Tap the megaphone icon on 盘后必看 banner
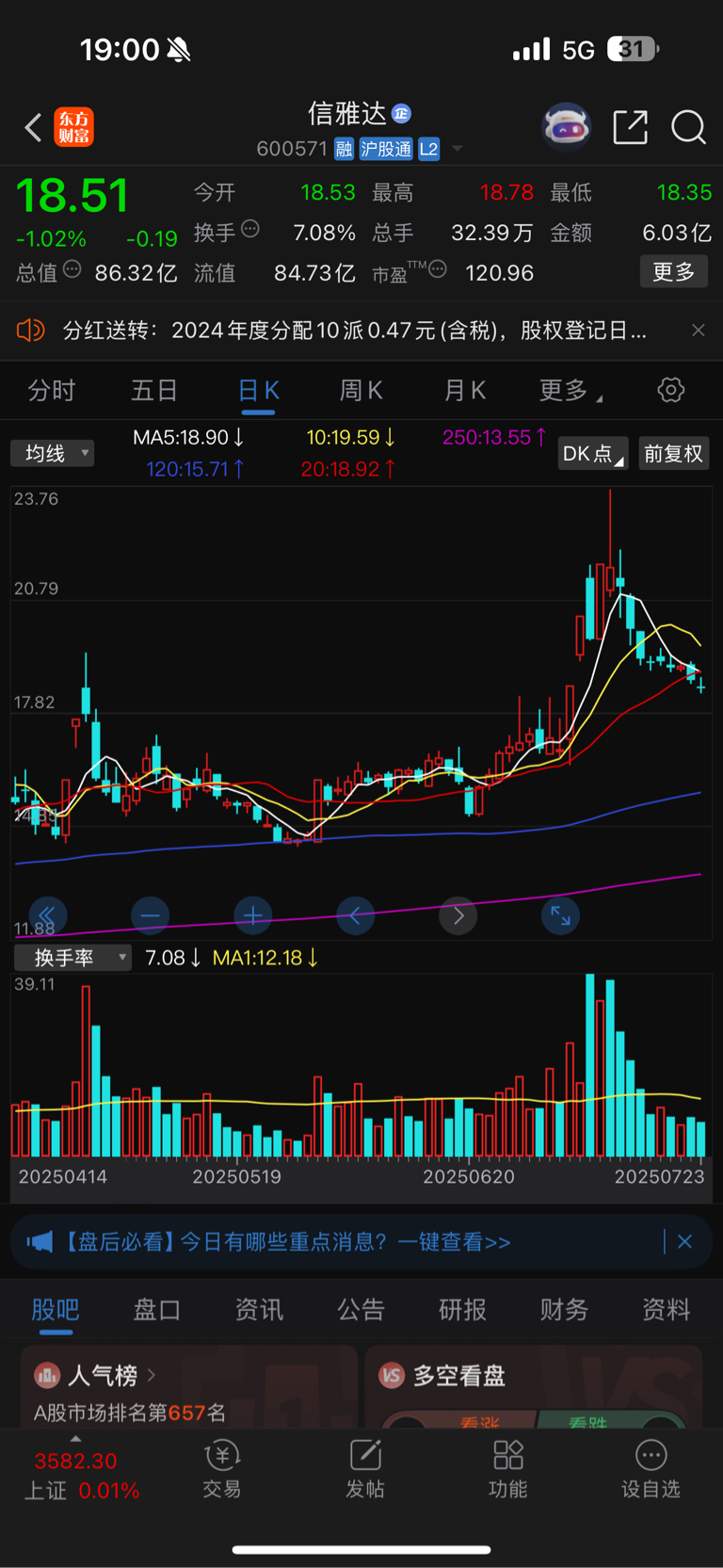 (40, 1242)
